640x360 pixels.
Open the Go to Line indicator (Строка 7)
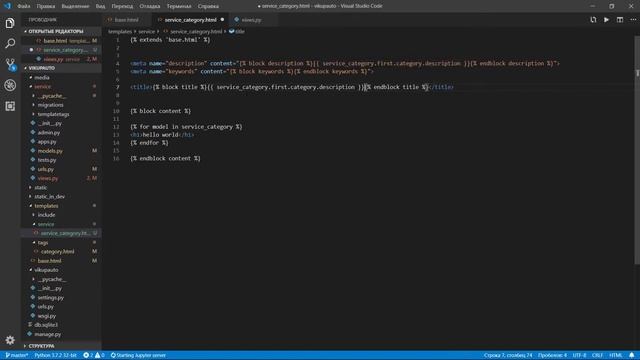click(x=508, y=355)
